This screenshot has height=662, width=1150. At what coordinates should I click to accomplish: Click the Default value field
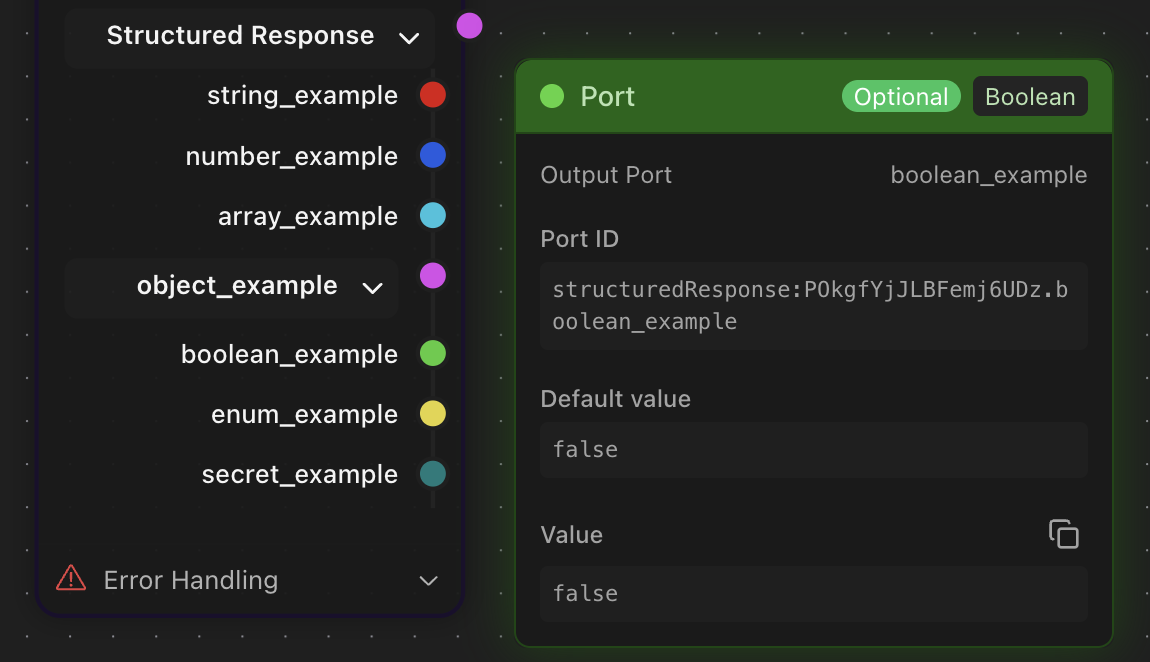click(813, 450)
